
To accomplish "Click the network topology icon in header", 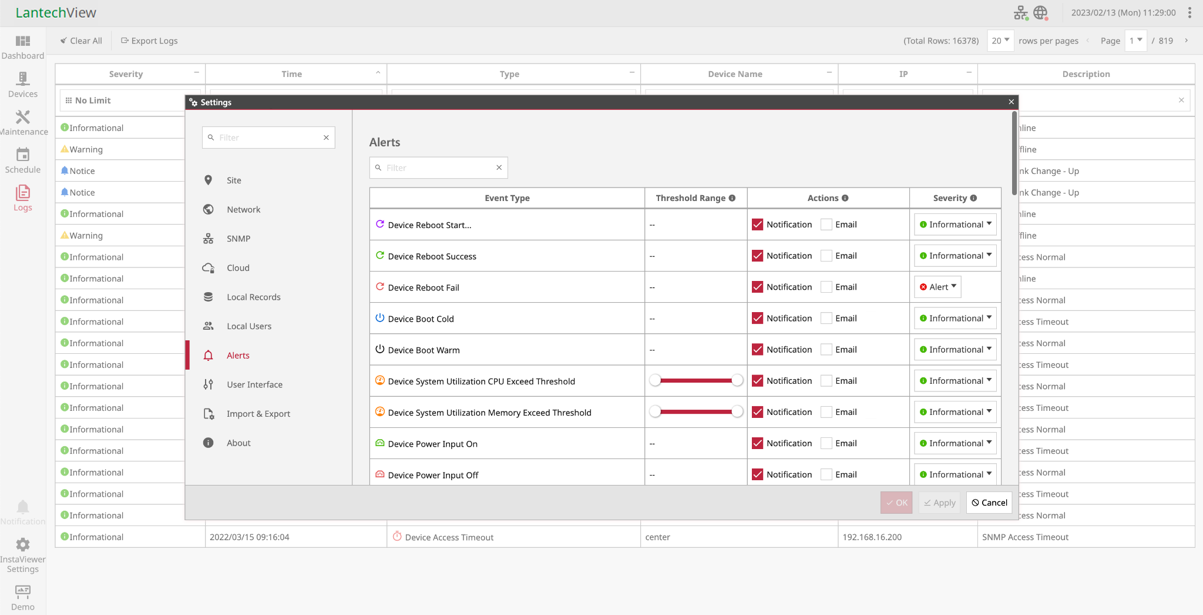I will pos(1020,13).
